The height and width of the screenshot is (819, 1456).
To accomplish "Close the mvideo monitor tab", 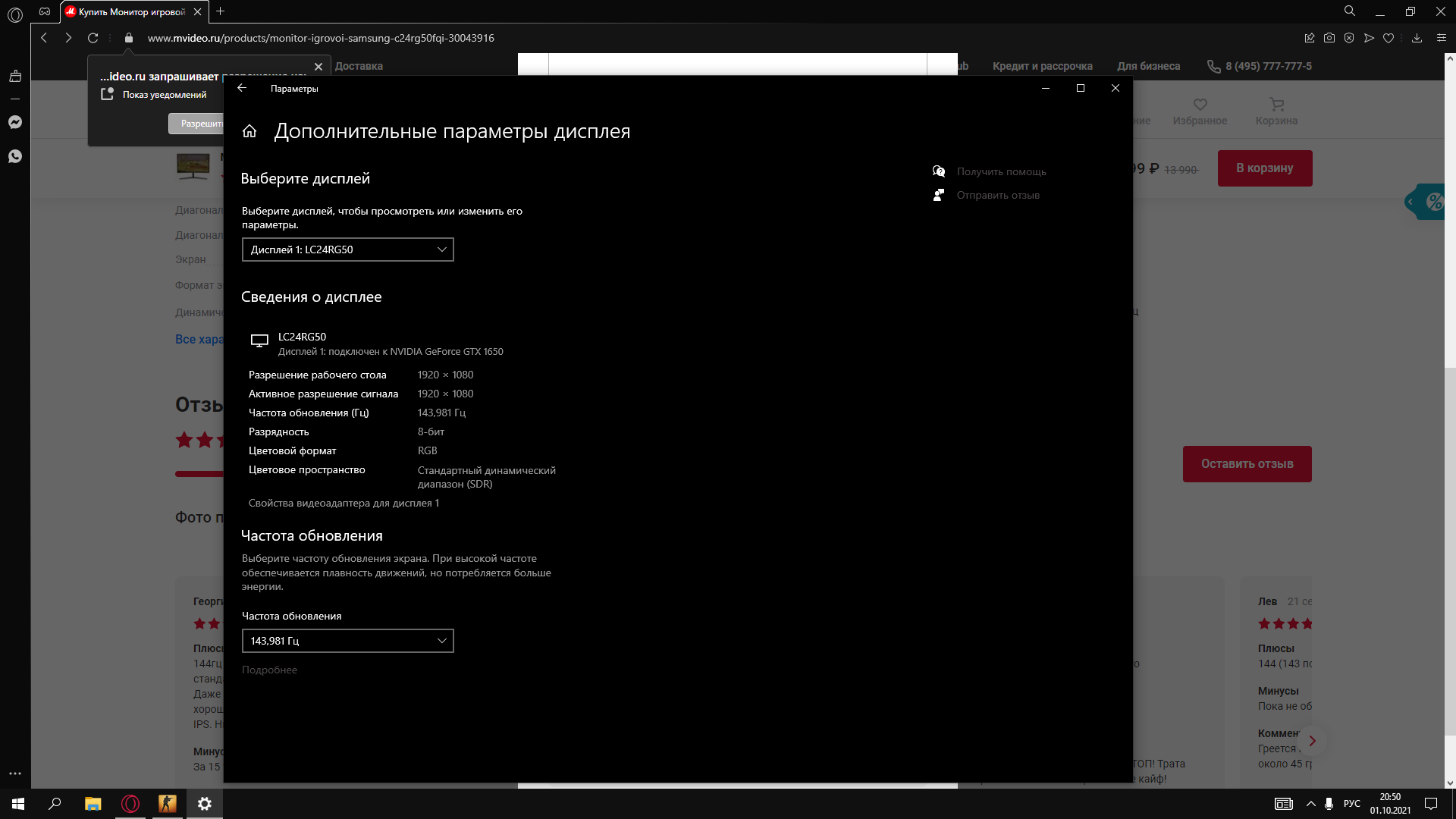I will (x=197, y=12).
